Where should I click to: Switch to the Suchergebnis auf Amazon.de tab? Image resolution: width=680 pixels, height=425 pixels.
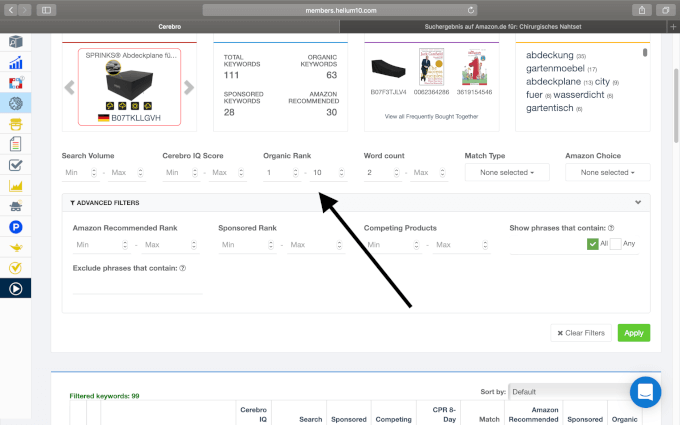pos(510,27)
